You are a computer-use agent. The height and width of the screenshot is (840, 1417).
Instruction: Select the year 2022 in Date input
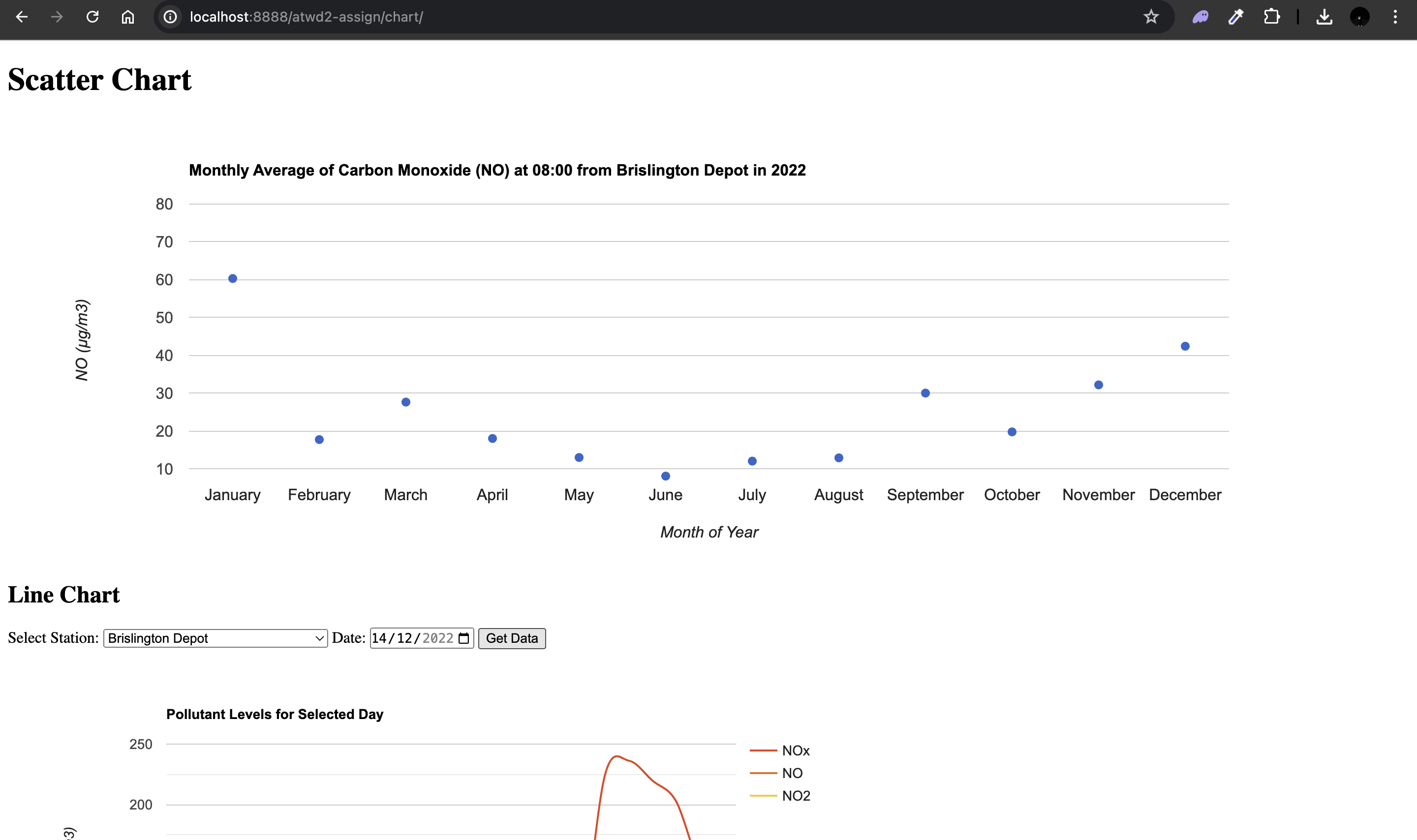437,638
